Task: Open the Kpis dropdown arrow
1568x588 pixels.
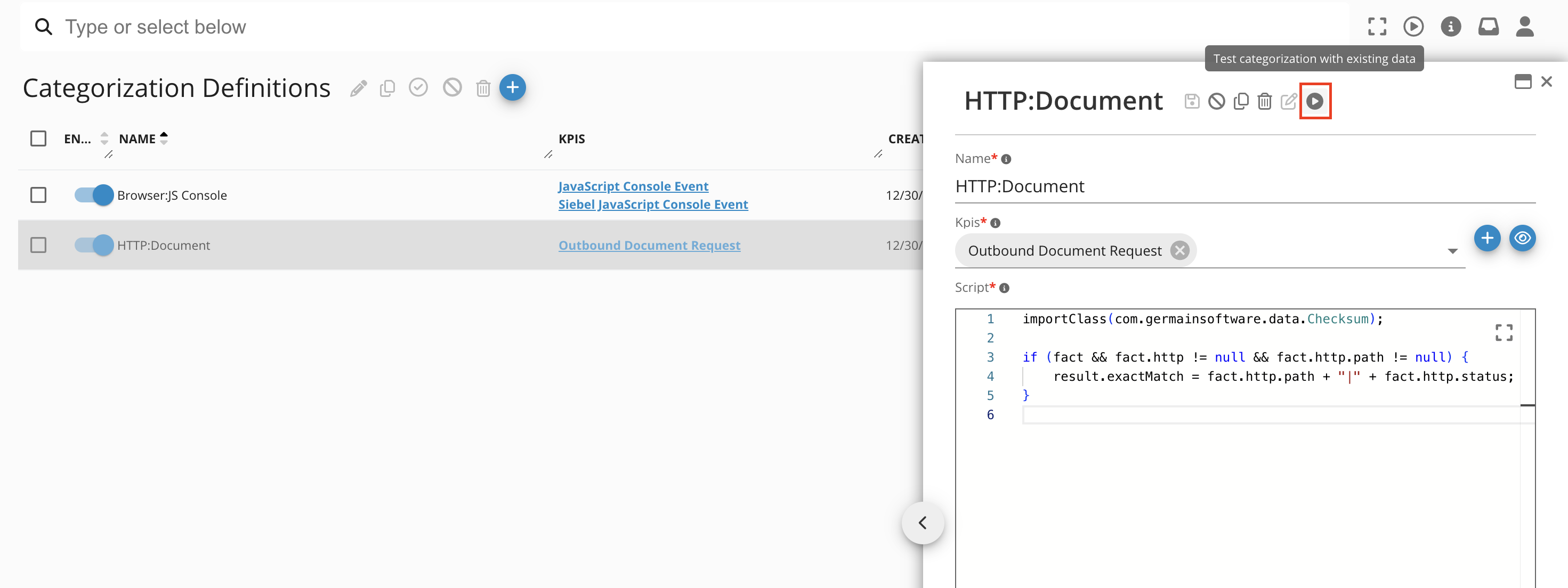Action: (1452, 251)
